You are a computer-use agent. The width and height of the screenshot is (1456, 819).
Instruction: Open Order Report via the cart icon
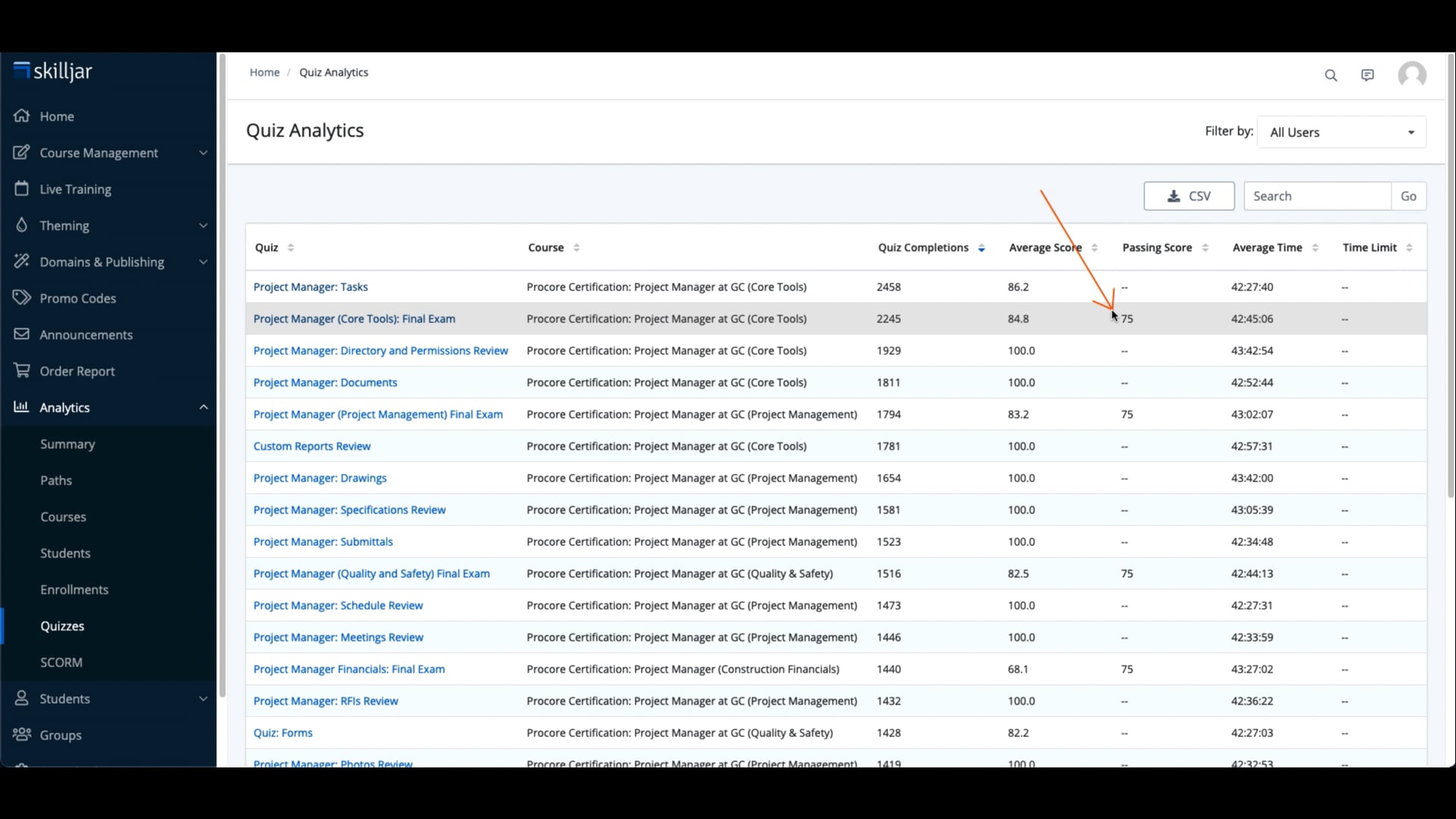(x=22, y=371)
